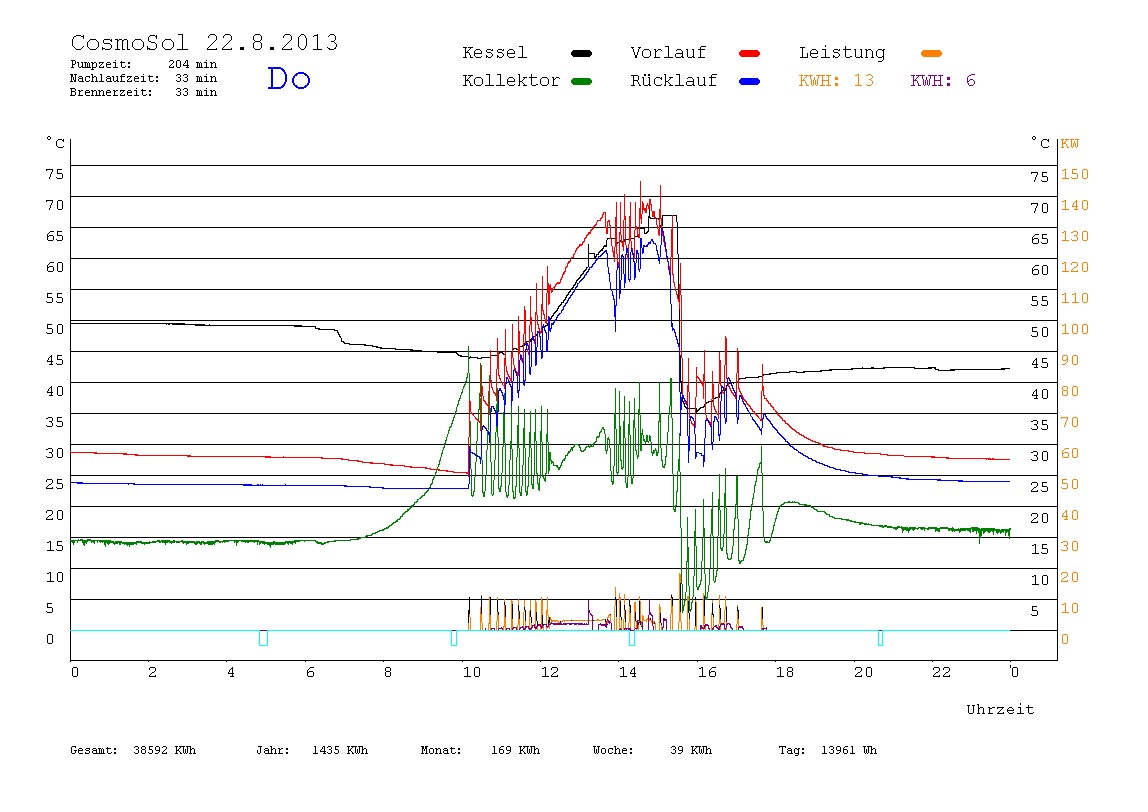Click the black Kessel legend swatch
This screenshot has width=1148, height=812.
[581, 53]
